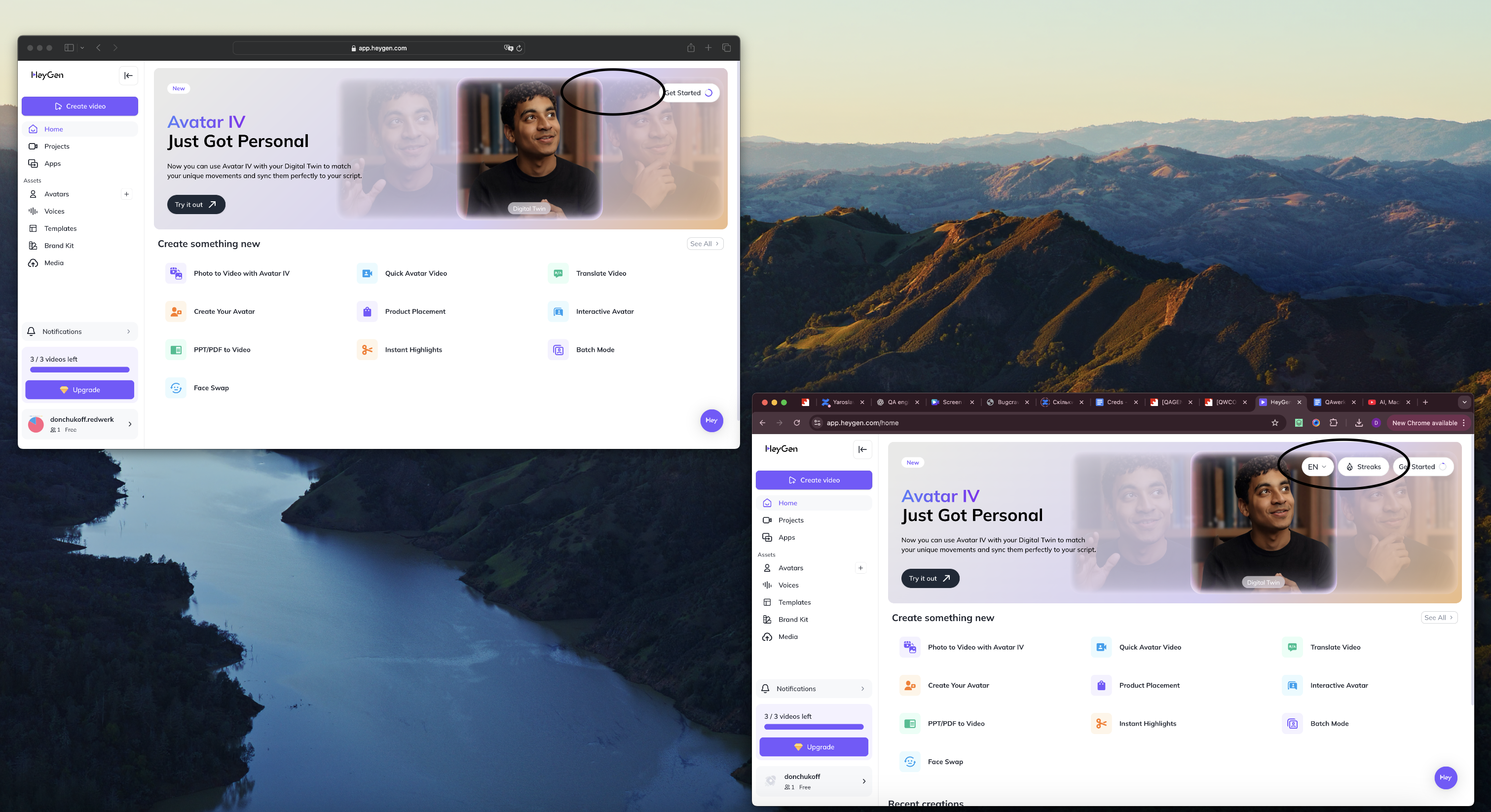The image size is (1491, 812).
Task: Open Chrome's three-dot menu
Action: (x=1464, y=423)
